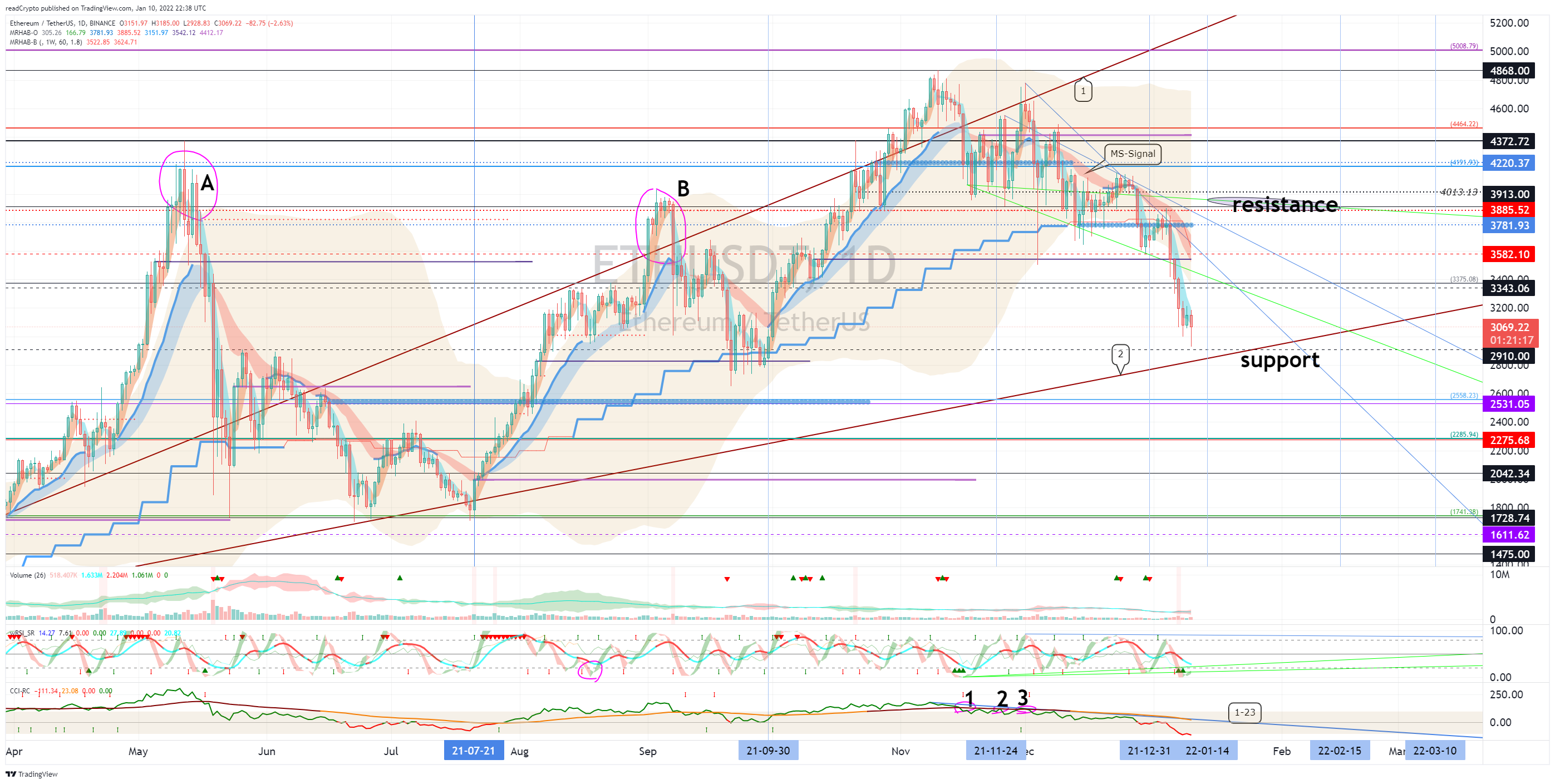Select the 3343.06 price label
Viewport: 1555px width, 784px height.
click(x=1509, y=288)
